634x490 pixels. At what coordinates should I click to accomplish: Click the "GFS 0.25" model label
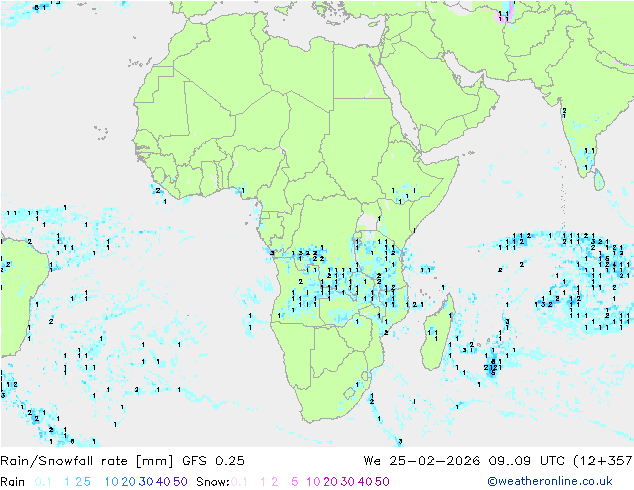(213, 461)
